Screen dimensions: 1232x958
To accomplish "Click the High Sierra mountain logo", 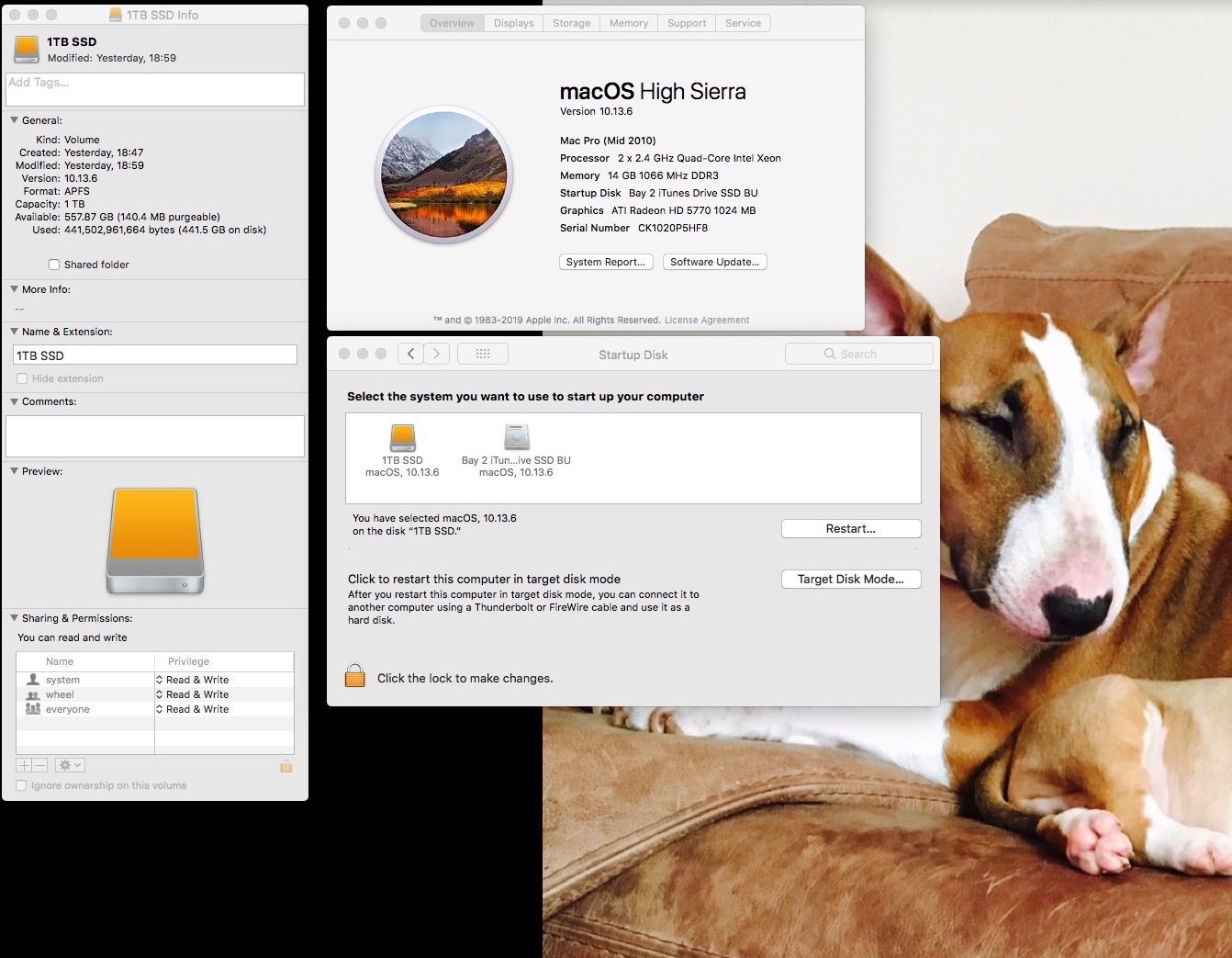I will (x=444, y=175).
